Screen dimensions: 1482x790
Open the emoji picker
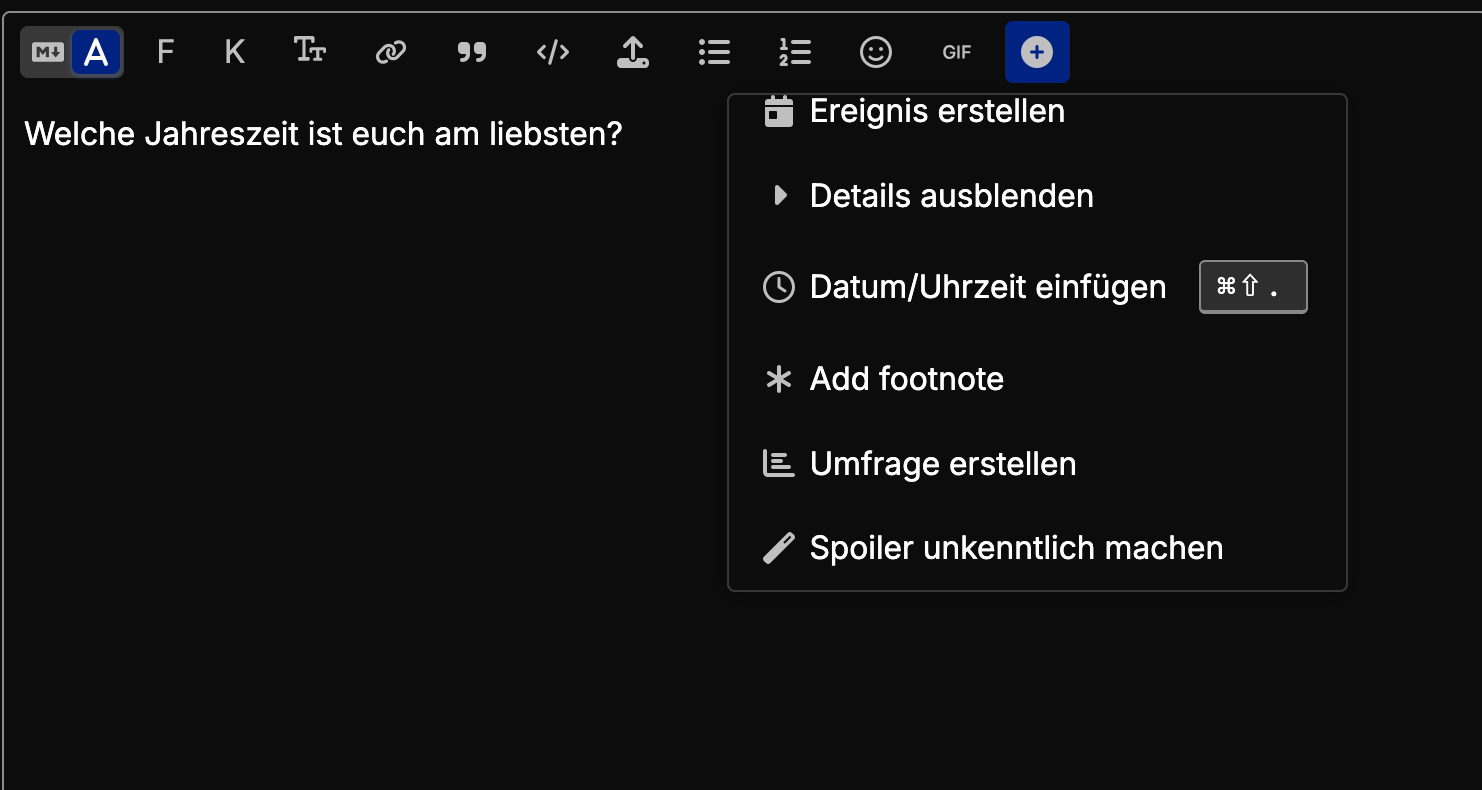tap(876, 52)
